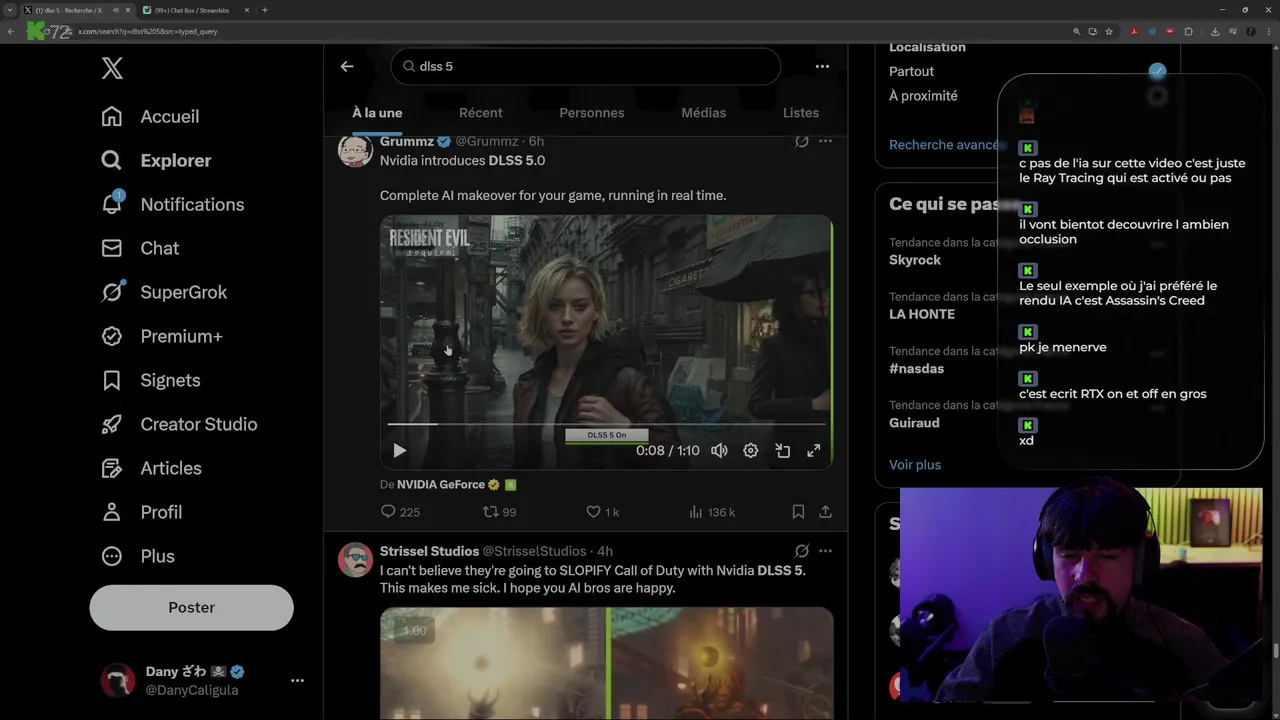1280x720 pixels.
Task: Open more options on Strissel Studios post
Action: pyautogui.click(x=825, y=551)
